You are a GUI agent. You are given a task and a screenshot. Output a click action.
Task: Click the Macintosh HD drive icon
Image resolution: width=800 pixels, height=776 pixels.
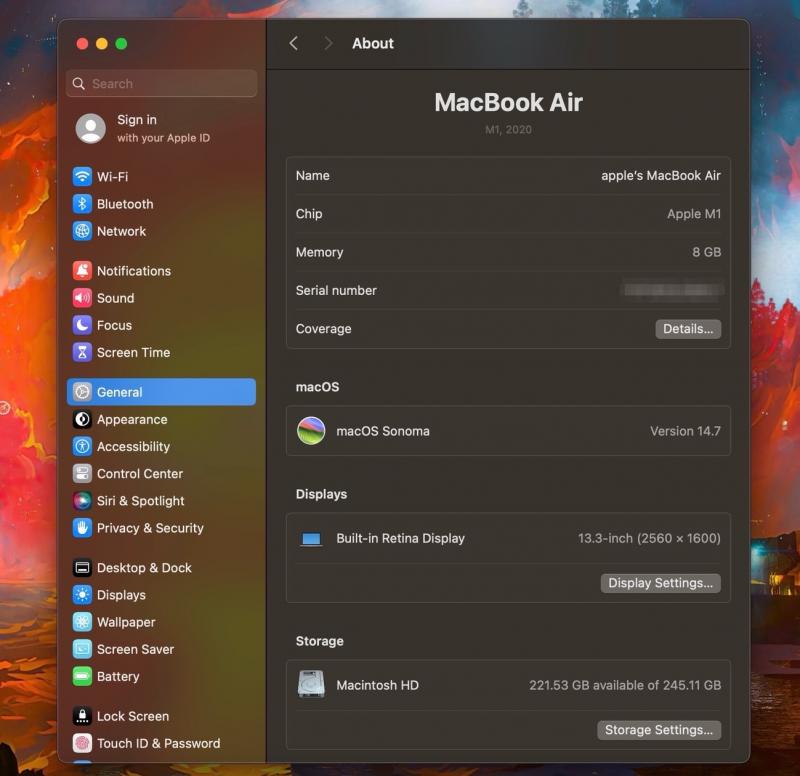(311, 684)
